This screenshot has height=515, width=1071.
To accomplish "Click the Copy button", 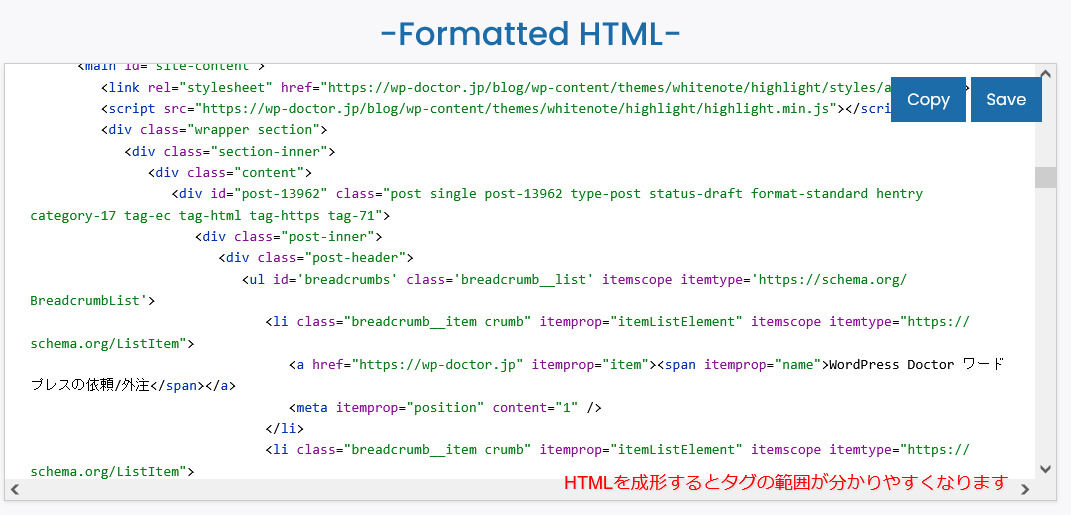I will pos(928,100).
